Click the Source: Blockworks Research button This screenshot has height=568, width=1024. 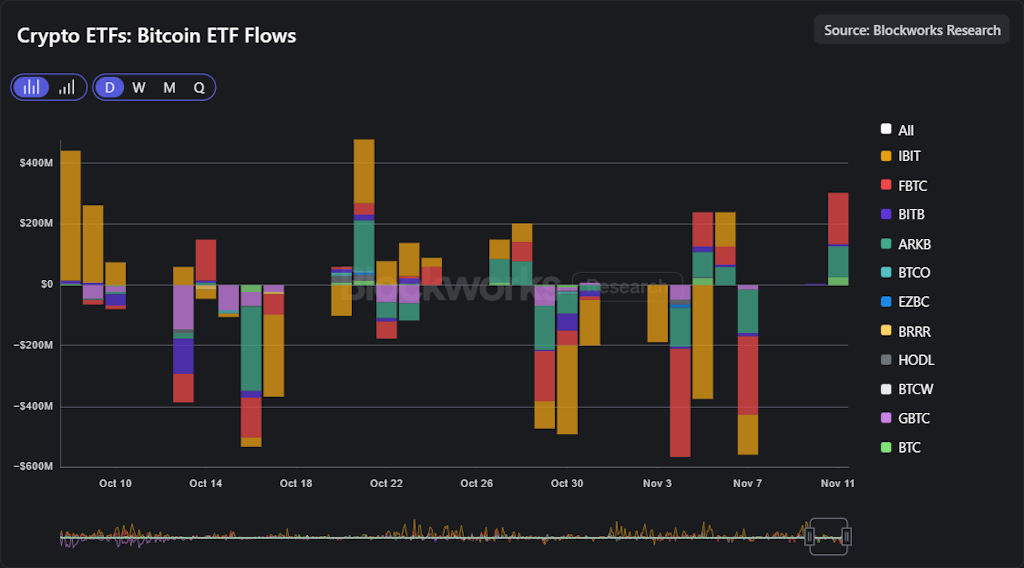[912, 30]
